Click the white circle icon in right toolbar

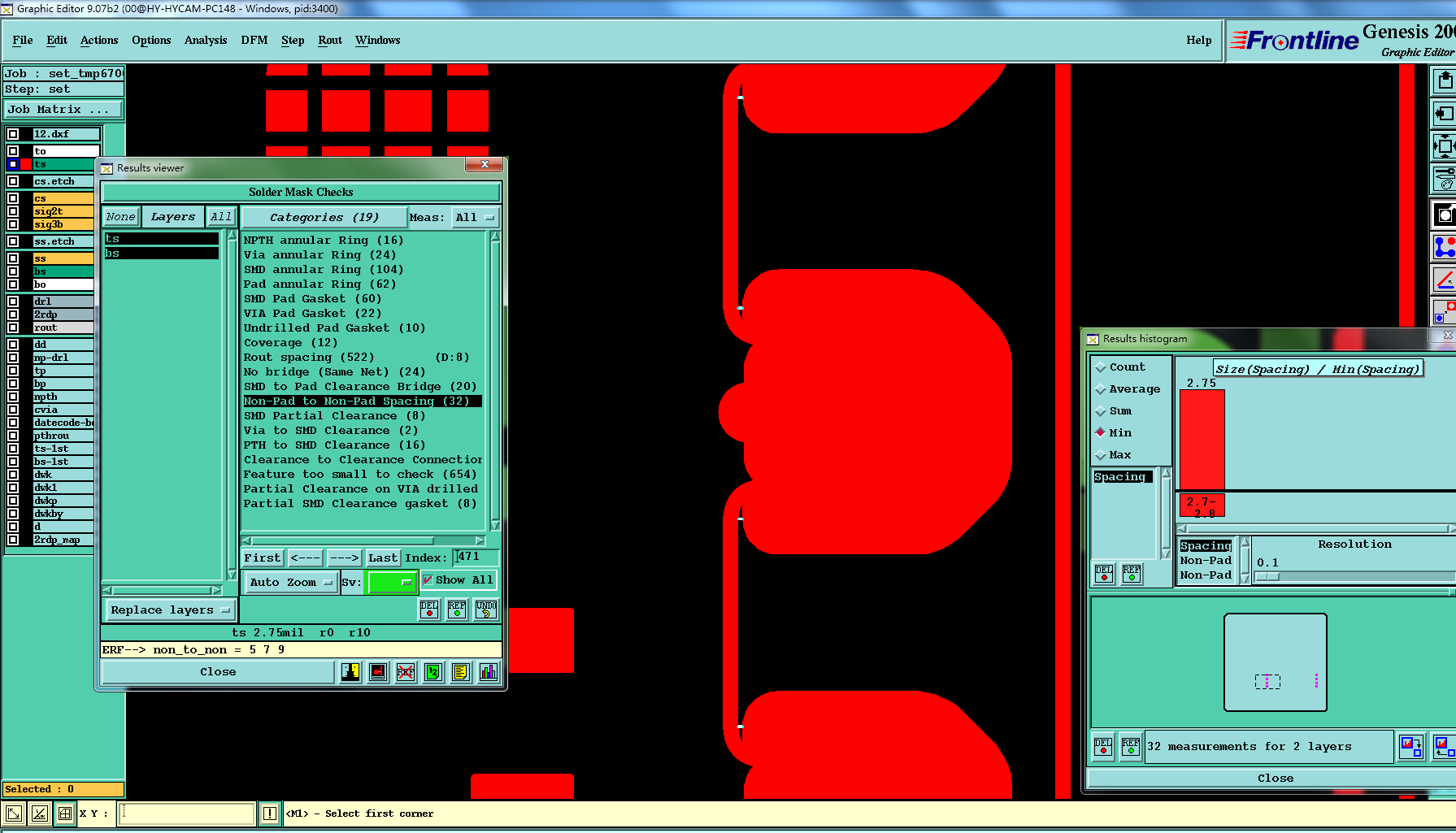pyautogui.click(x=1444, y=215)
